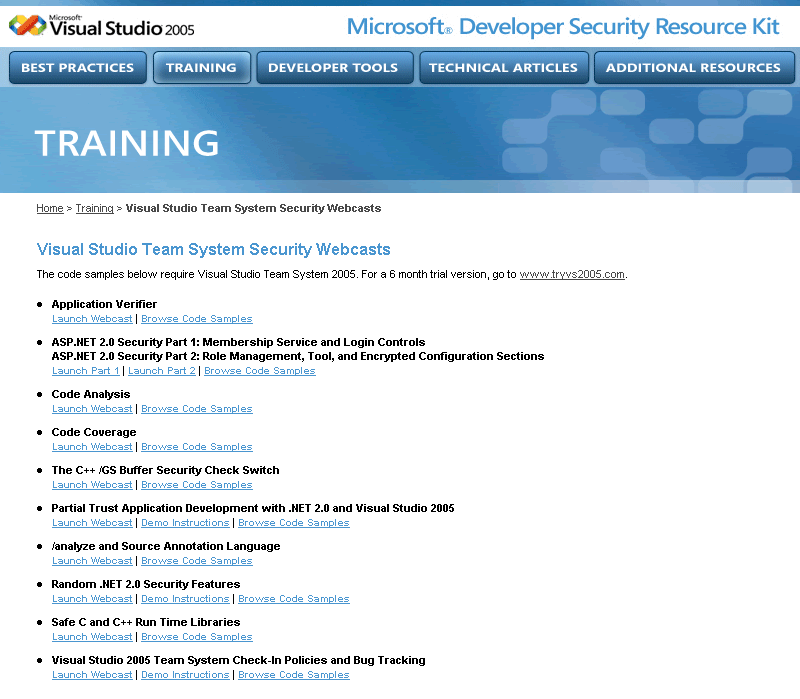Click the Visual Studio 2005 logo
This screenshot has height=699, width=800.
(x=102, y=26)
